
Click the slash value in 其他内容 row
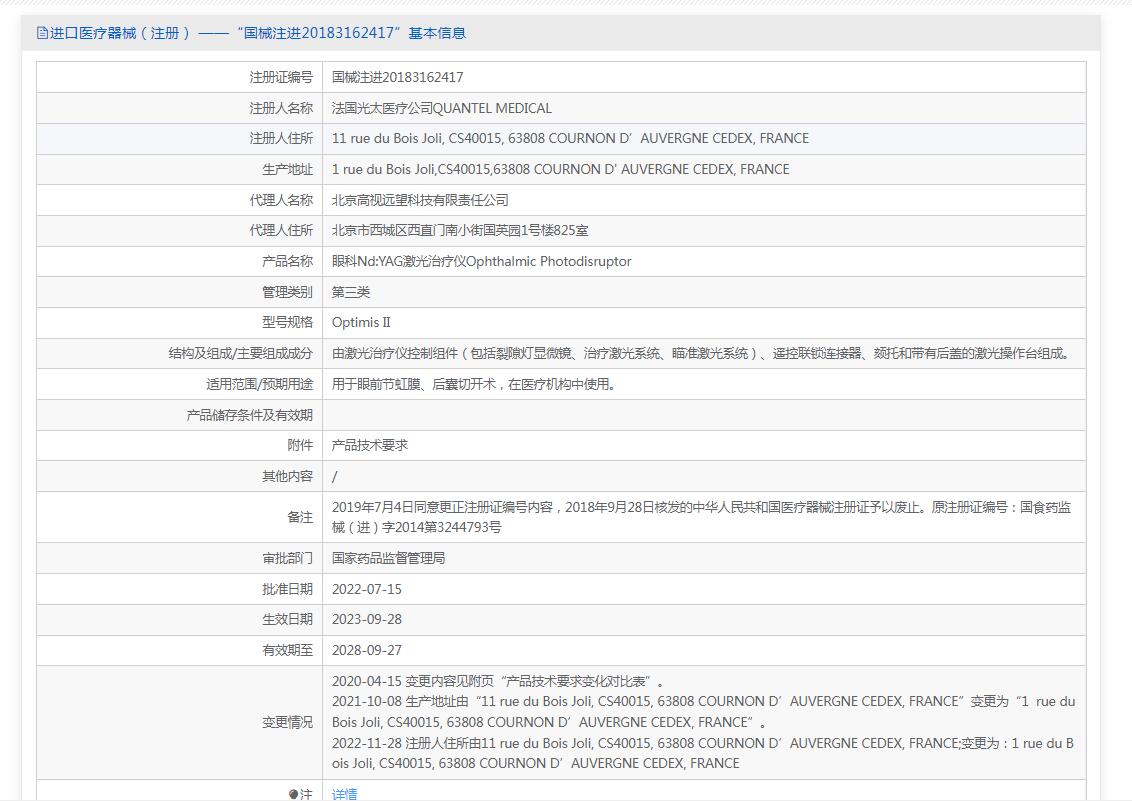334,476
